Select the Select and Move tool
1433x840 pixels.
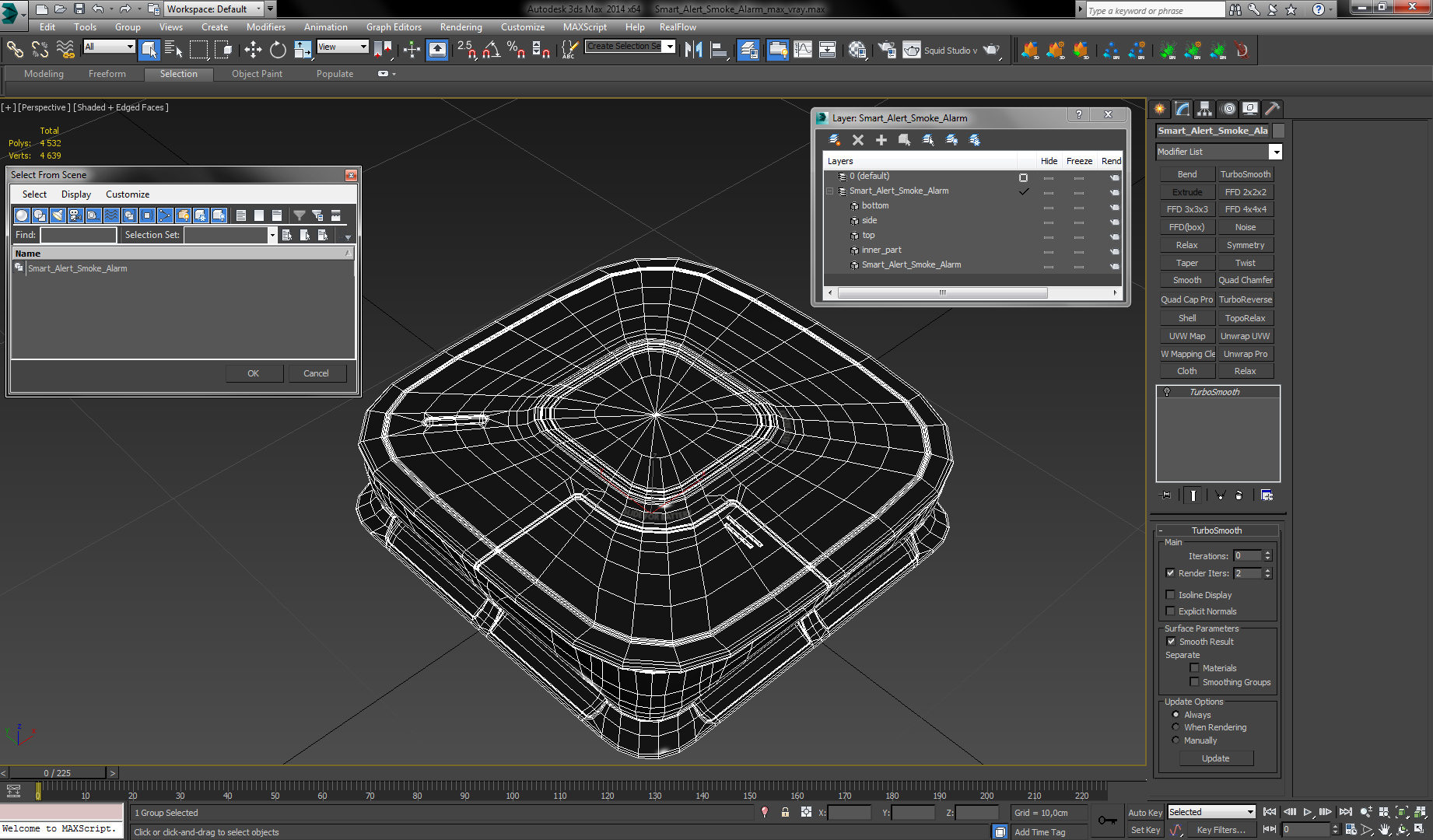tap(253, 50)
